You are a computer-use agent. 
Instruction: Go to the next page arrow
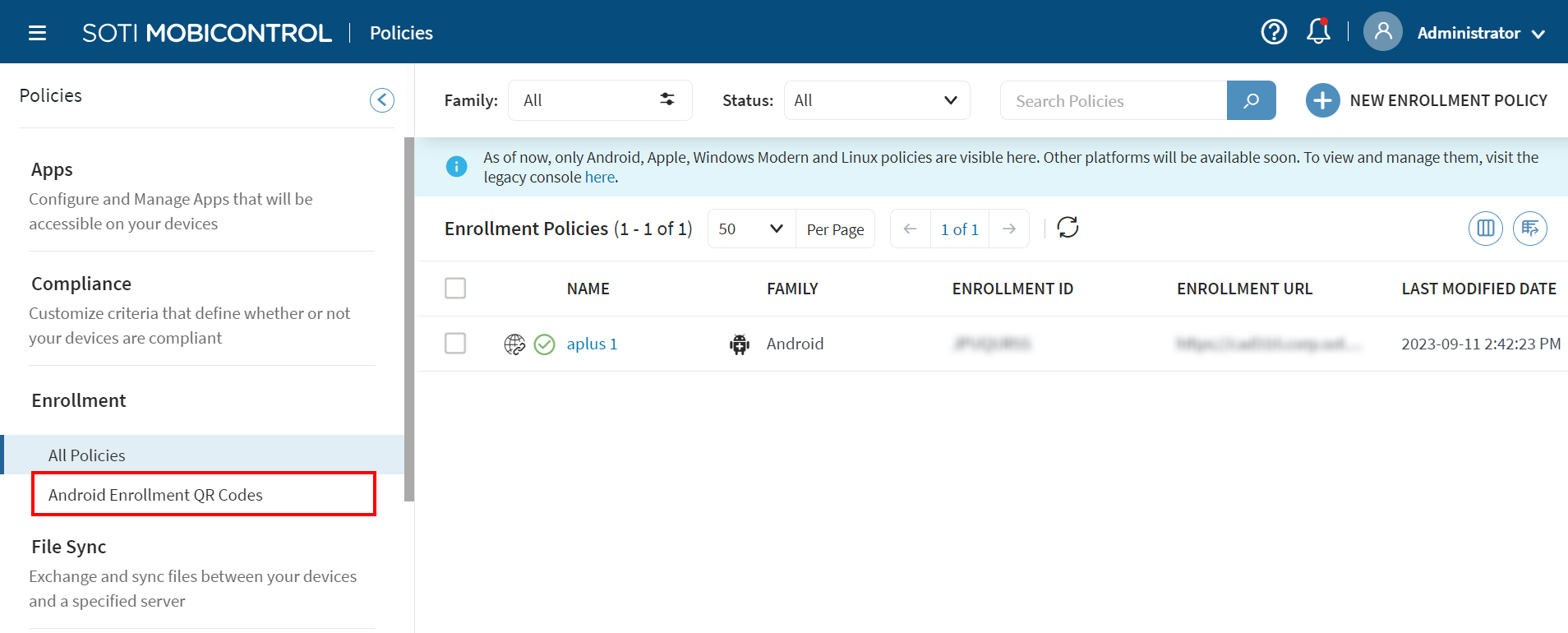pyautogui.click(x=1009, y=229)
